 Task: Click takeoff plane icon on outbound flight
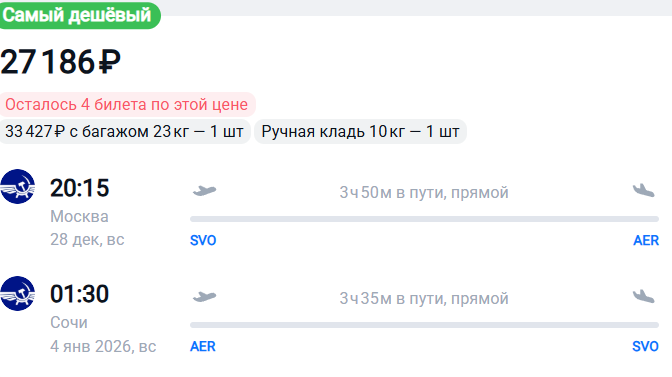[204, 190]
